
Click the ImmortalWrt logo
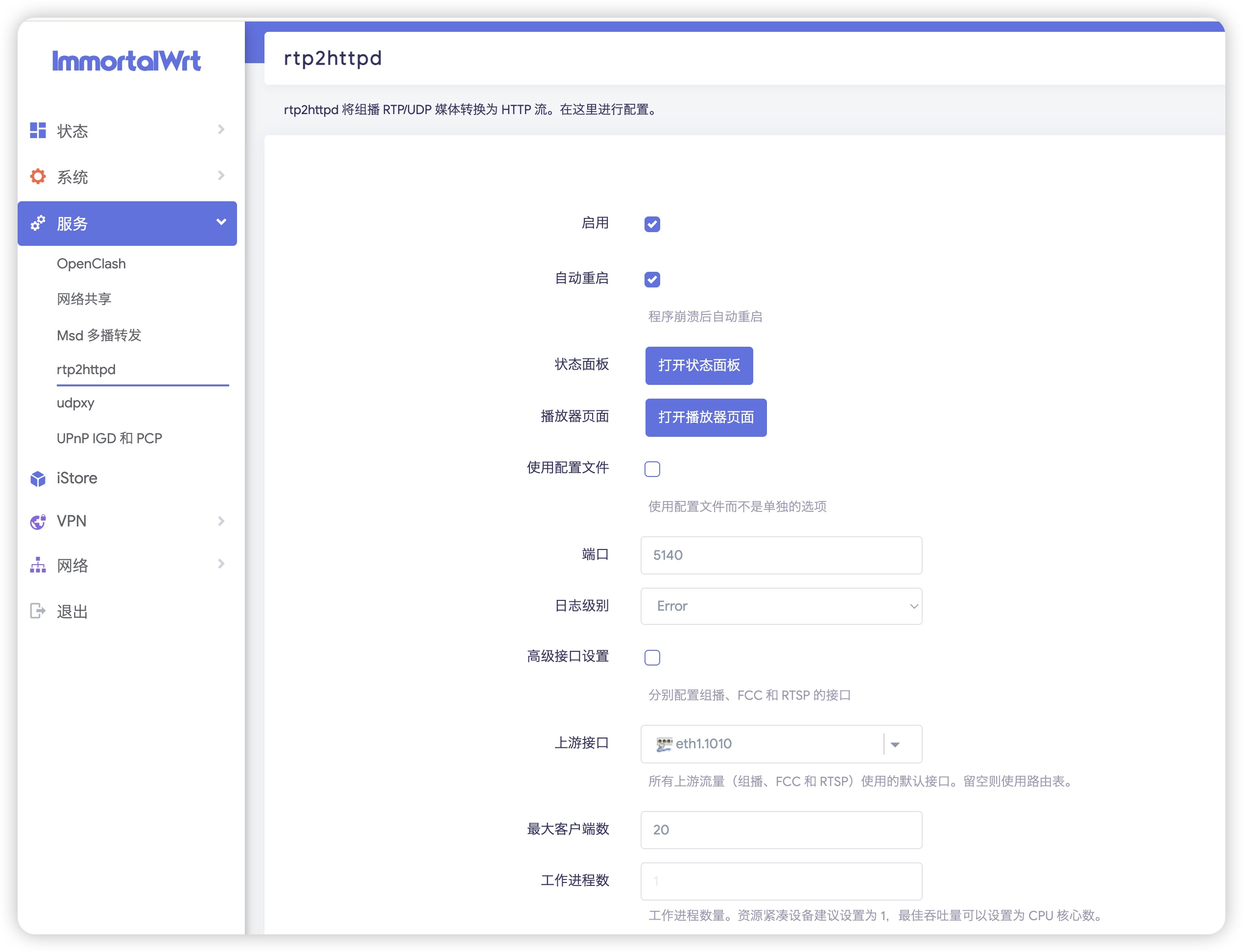(126, 61)
